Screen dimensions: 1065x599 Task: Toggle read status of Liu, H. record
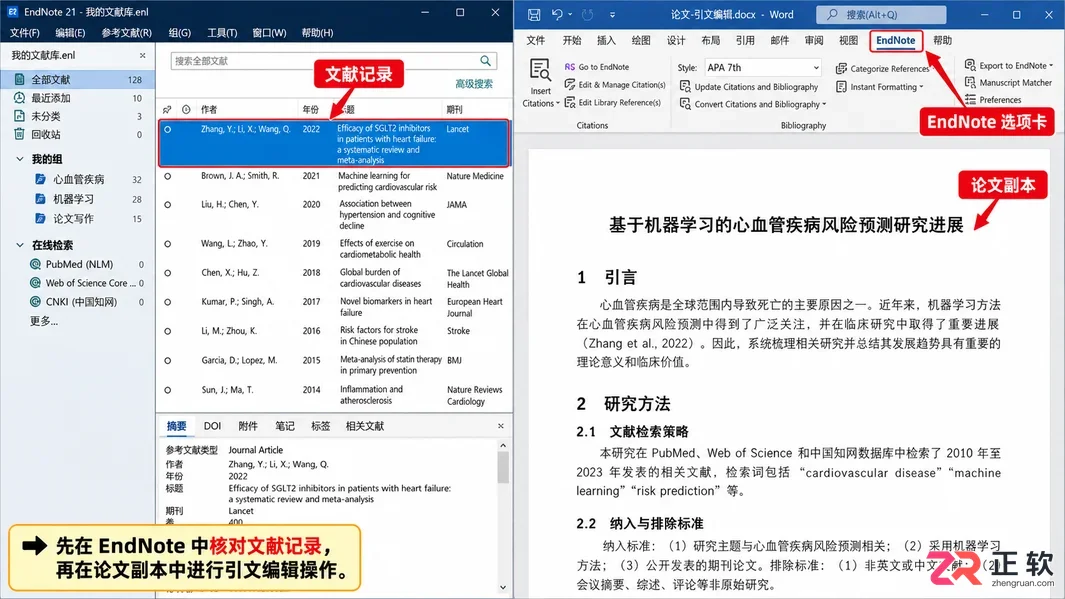(x=168, y=204)
